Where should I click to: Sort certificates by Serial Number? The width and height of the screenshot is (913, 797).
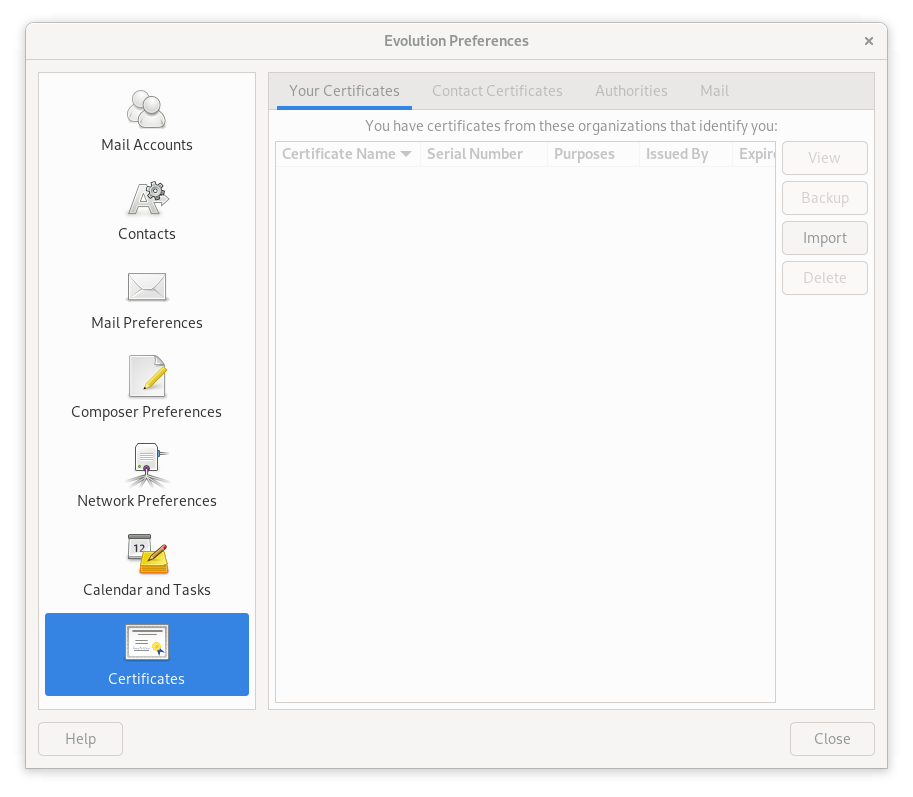(475, 154)
